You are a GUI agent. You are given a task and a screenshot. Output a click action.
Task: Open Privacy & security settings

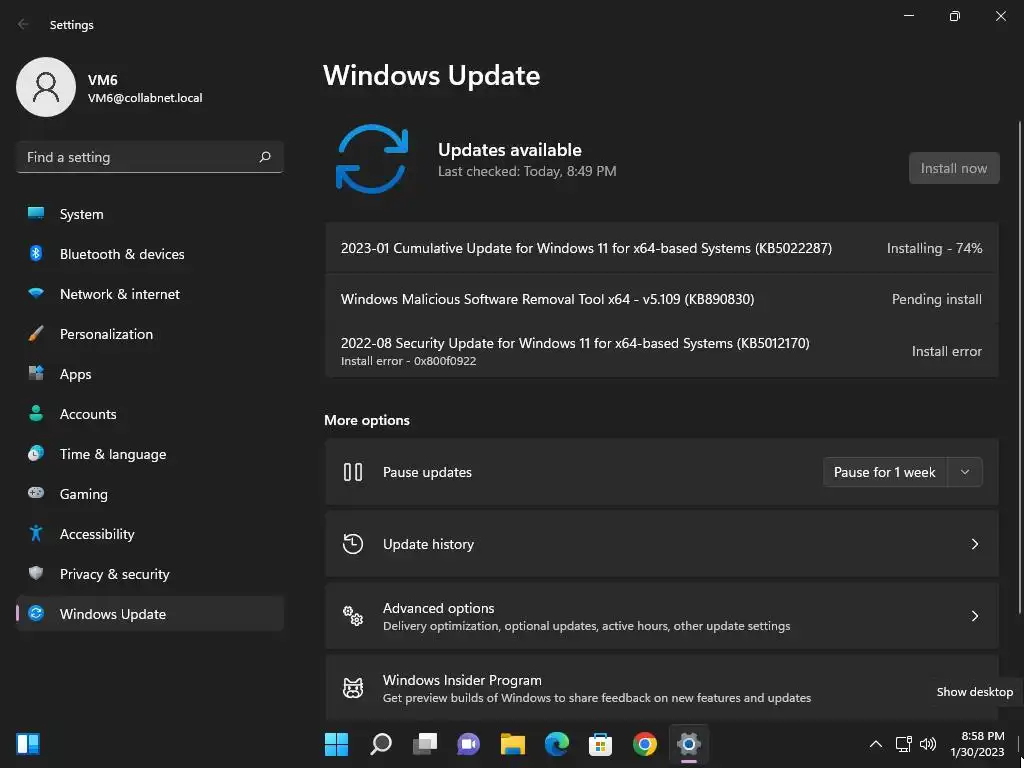(150, 573)
